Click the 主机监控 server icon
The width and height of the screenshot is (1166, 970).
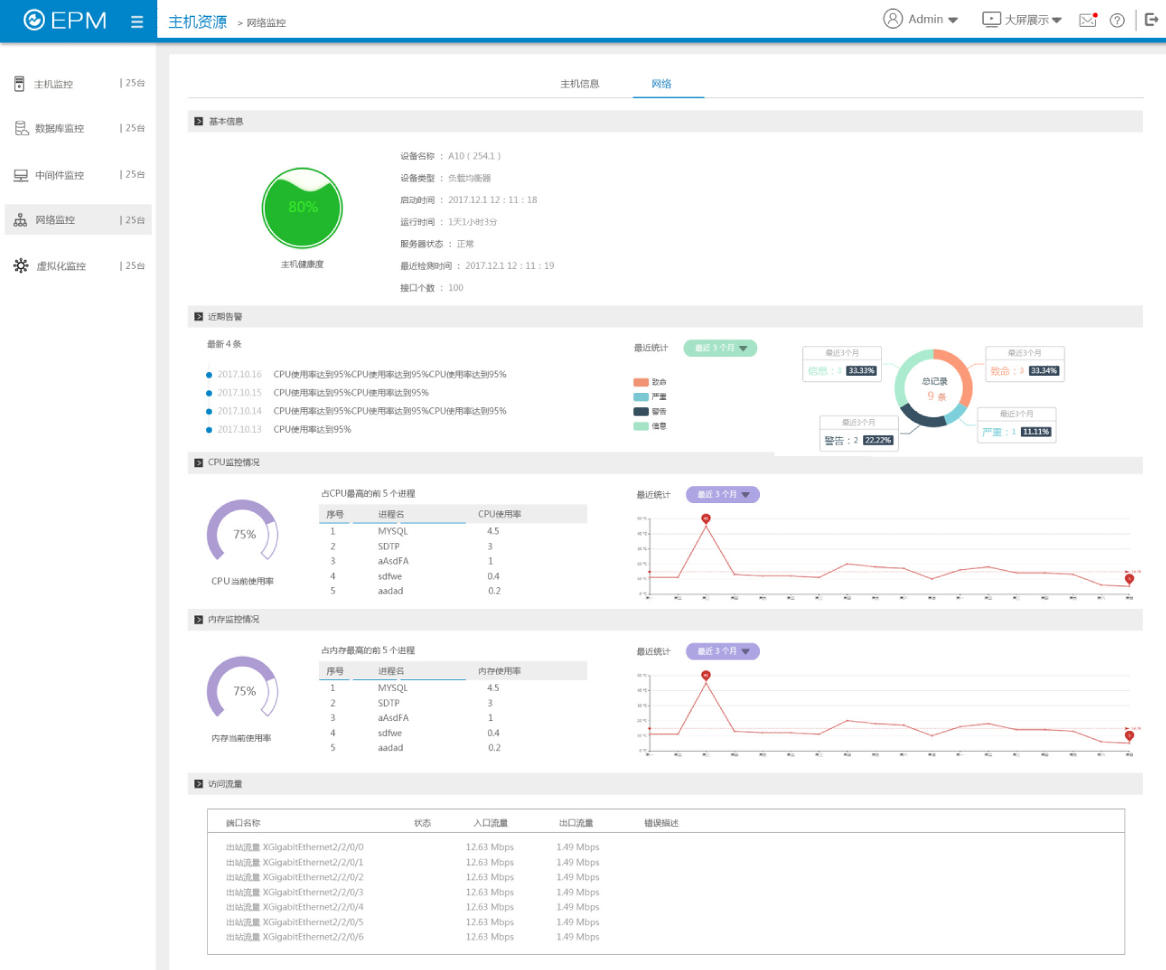tap(19, 84)
